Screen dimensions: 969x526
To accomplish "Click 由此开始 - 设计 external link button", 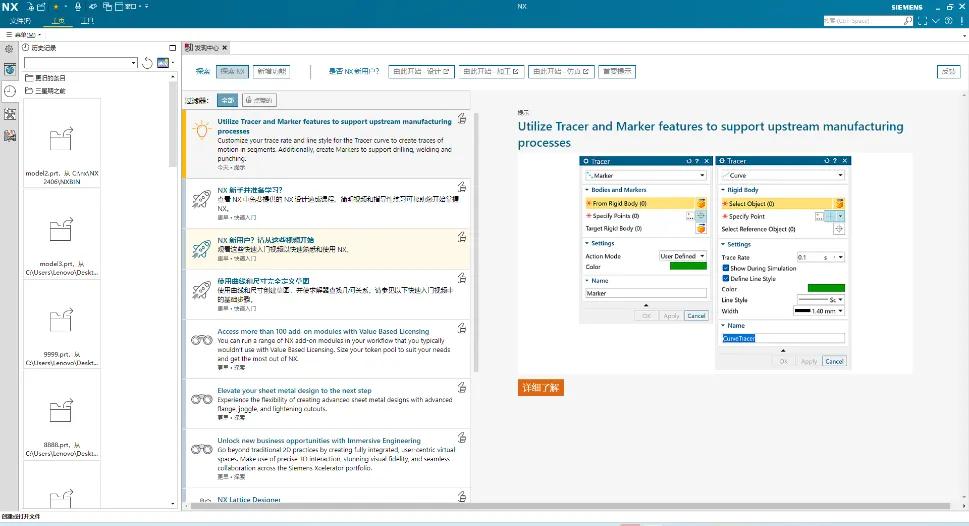I will [421, 72].
